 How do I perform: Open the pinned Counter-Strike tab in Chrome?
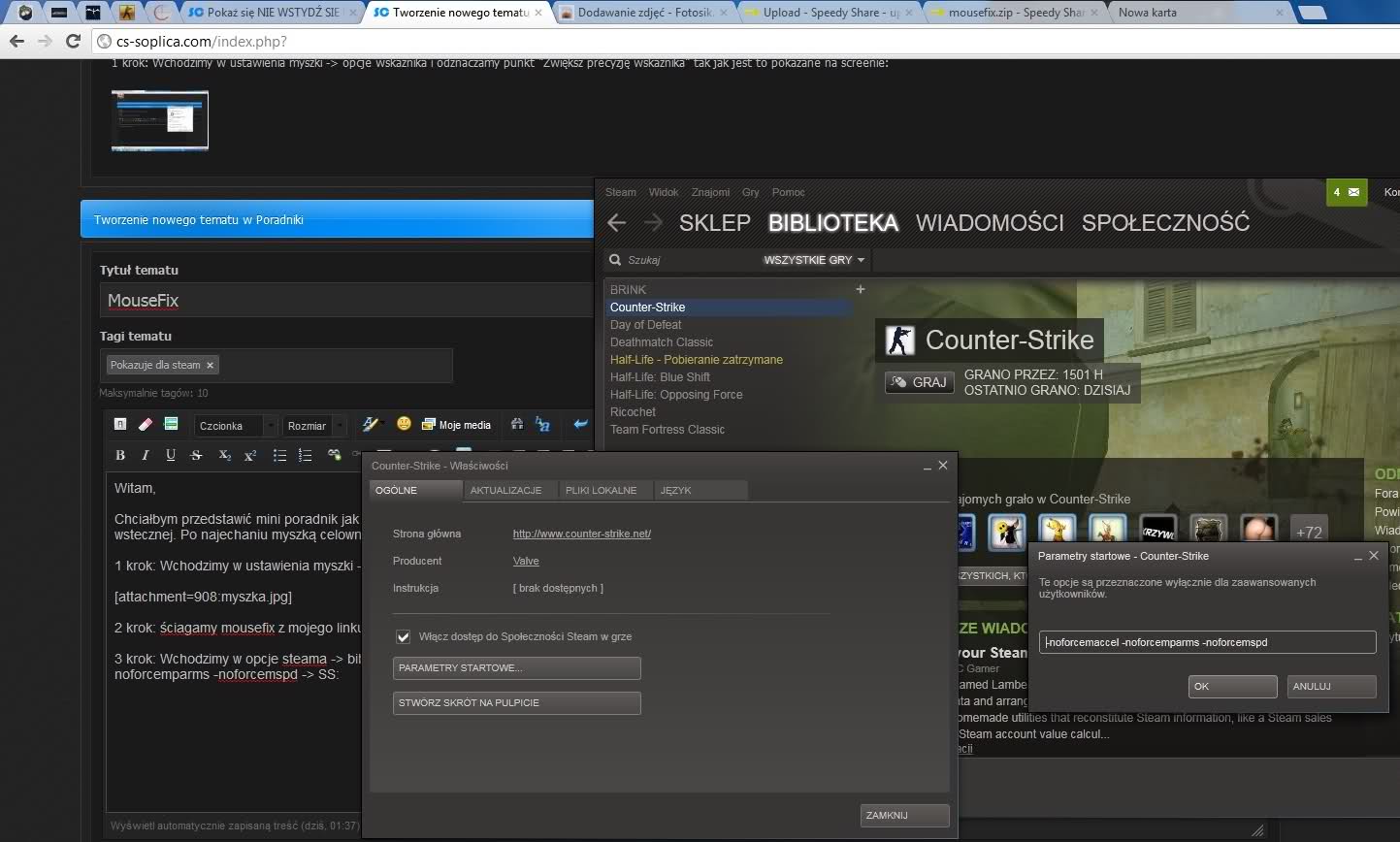coord(127,13)
